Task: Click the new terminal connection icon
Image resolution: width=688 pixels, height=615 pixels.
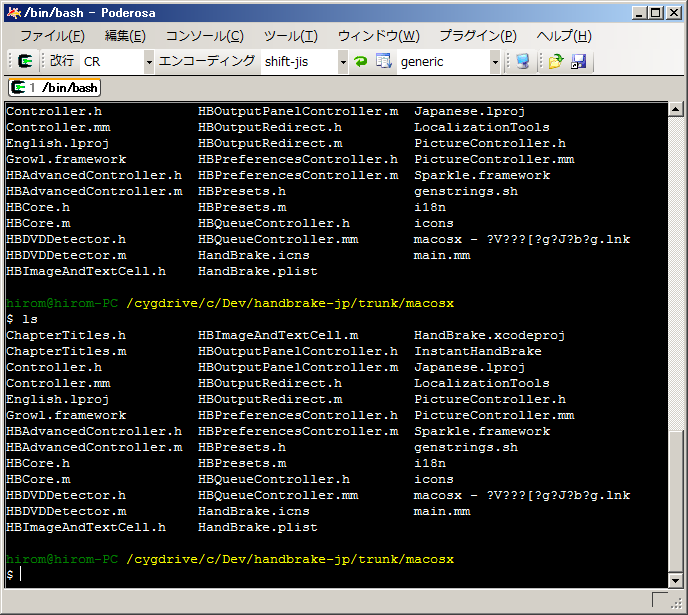Action: [25, 62]
